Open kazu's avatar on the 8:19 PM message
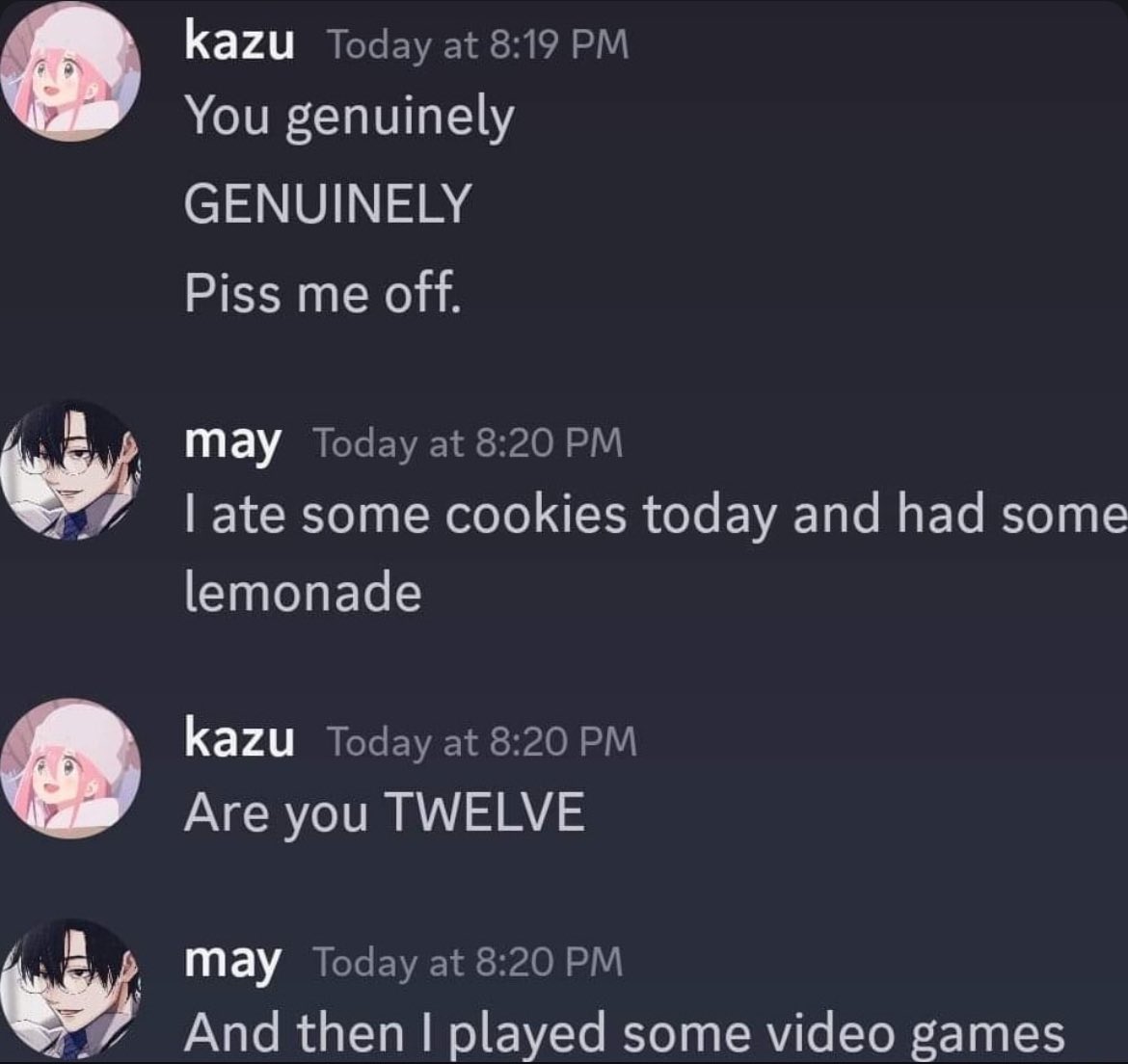This screenshot has height=1064, width=1128. coord(70,71)
